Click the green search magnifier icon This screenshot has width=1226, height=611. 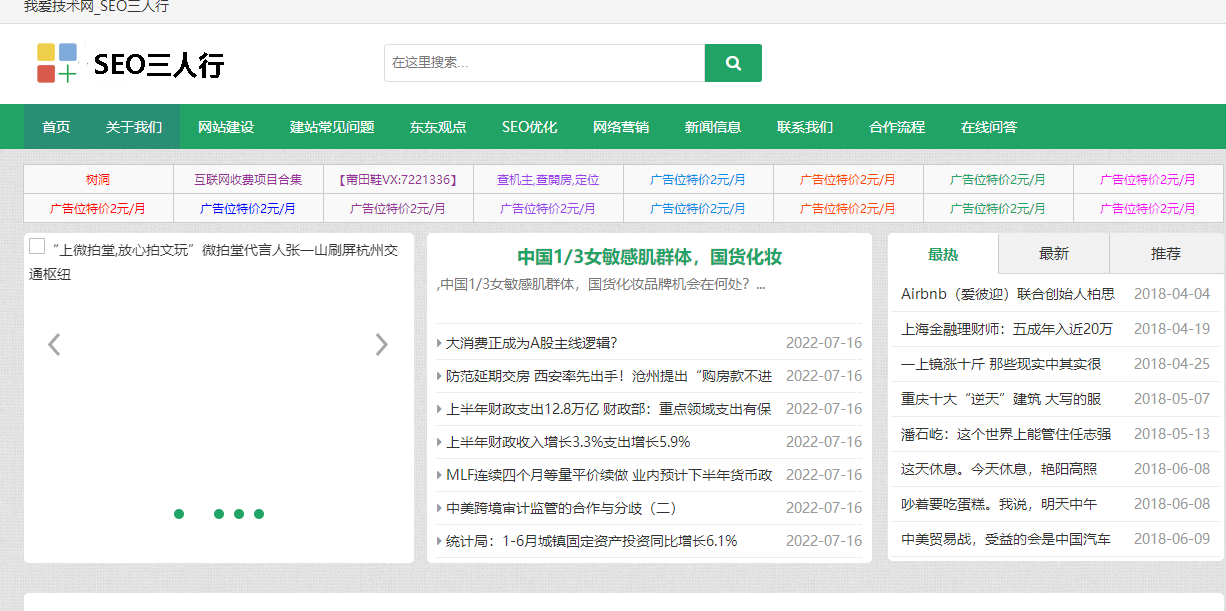point(733,62)
